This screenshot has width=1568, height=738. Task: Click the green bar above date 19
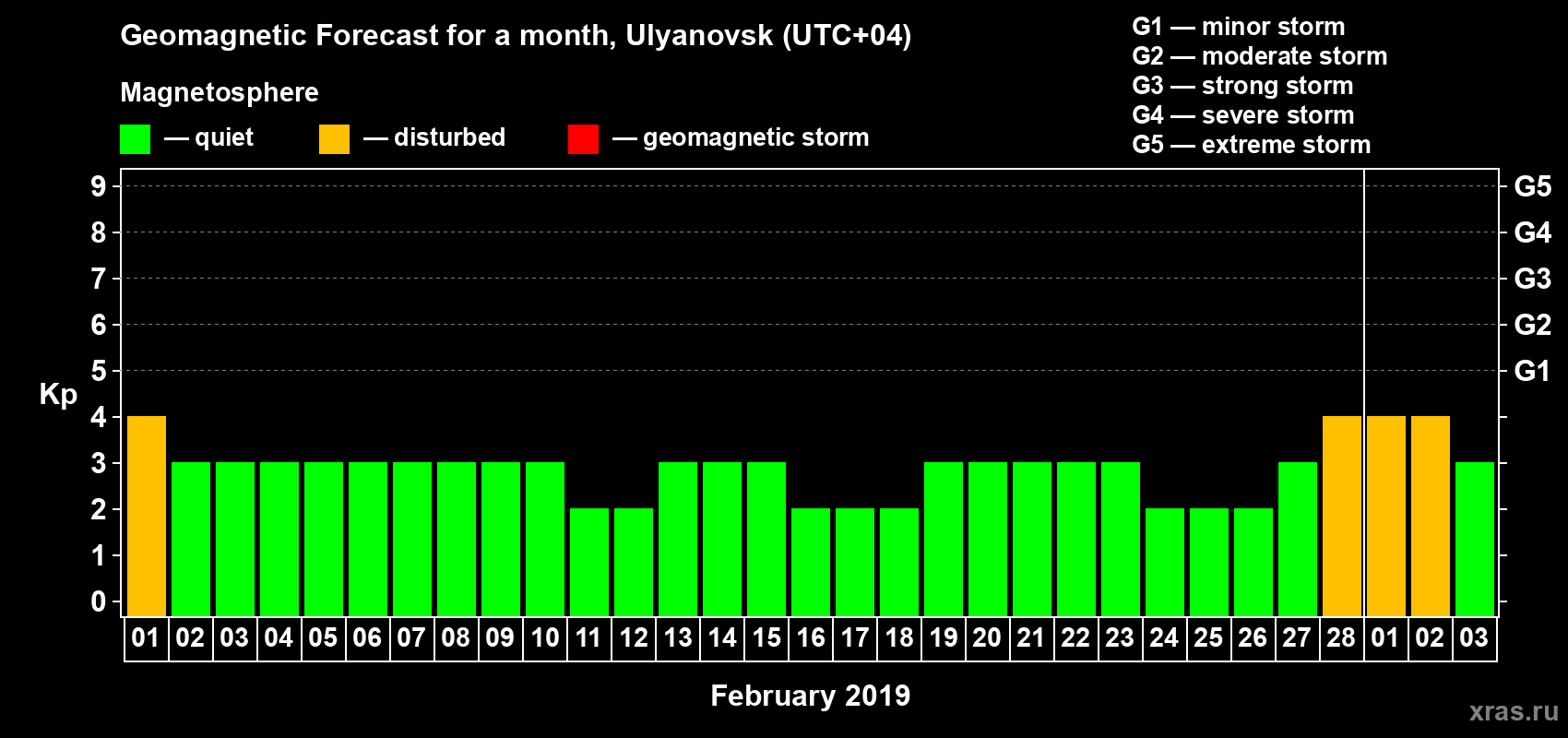[x=944, y=539]
